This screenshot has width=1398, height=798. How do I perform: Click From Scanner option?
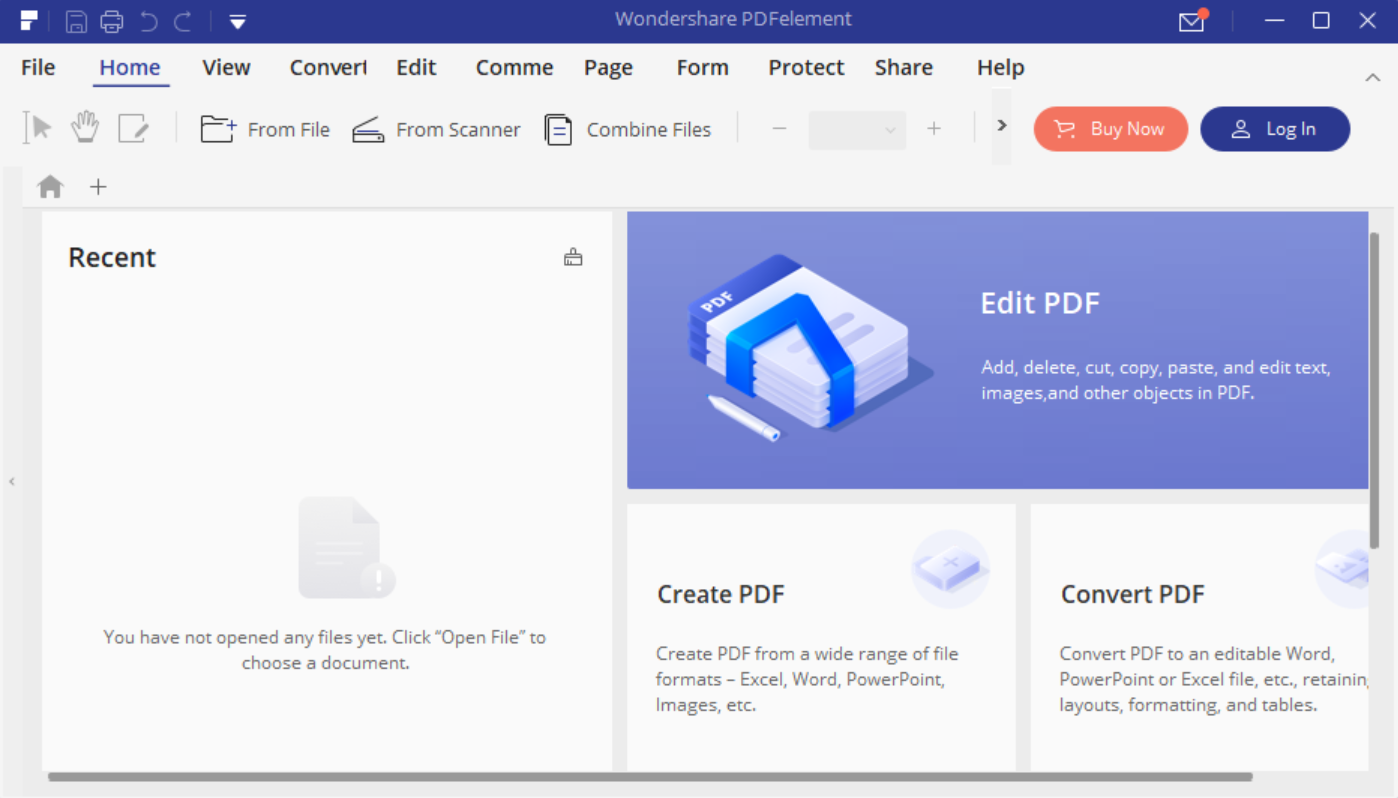click(436, 129)
